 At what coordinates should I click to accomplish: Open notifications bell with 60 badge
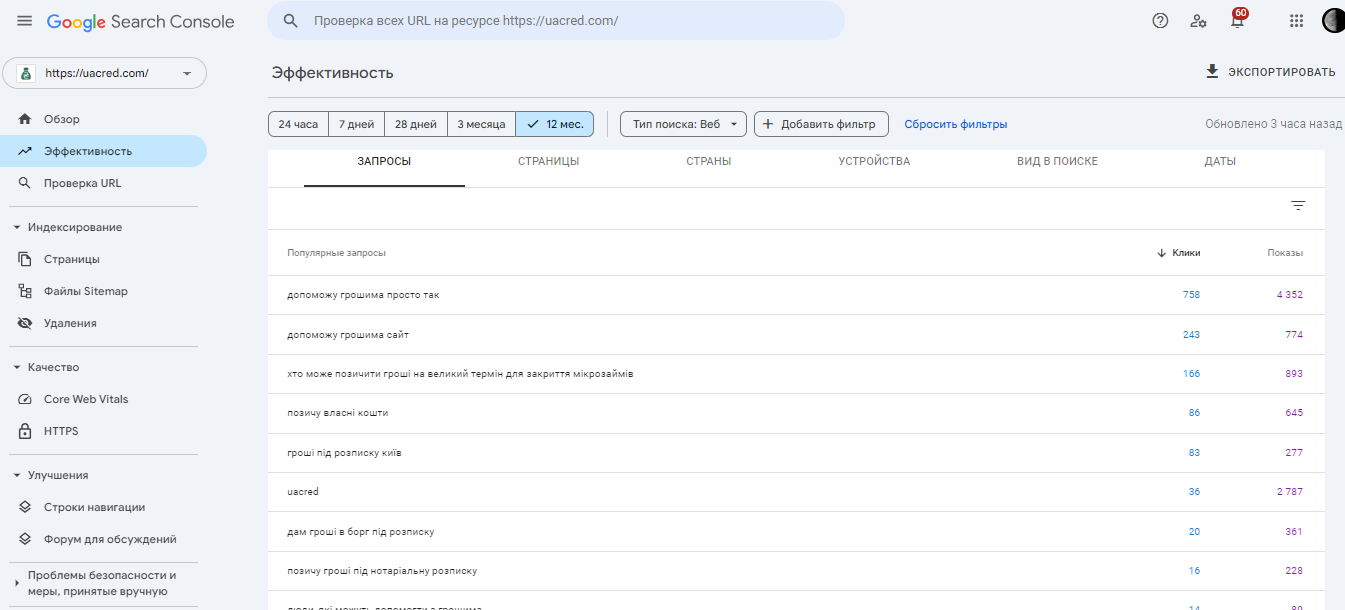(1237, 19)
